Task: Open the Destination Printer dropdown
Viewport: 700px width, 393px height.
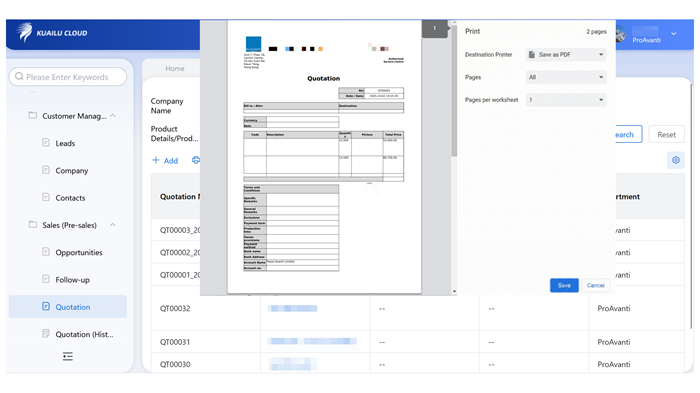Action: tap(566, 54)
